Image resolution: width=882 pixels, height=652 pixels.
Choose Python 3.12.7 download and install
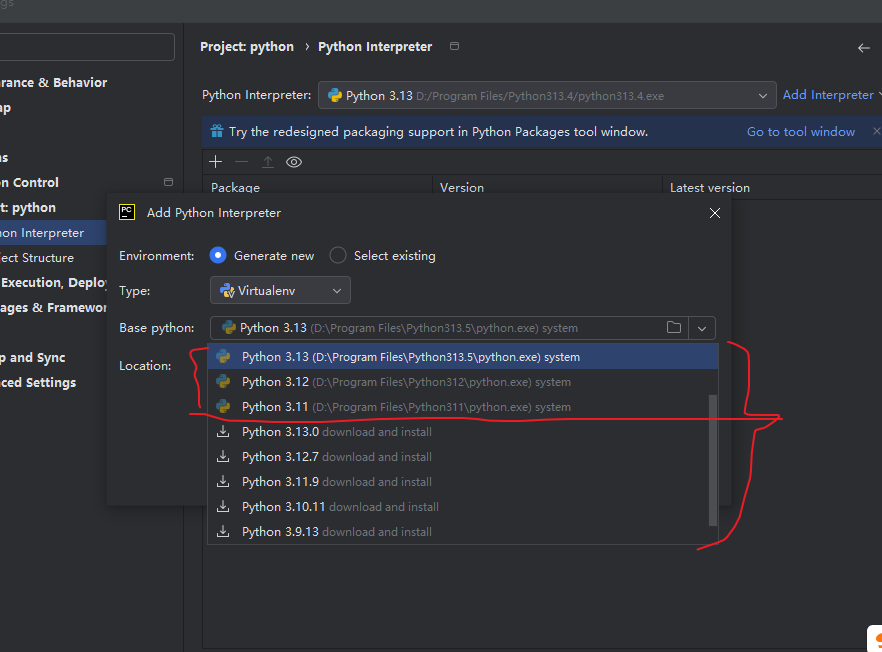point(458,456)
